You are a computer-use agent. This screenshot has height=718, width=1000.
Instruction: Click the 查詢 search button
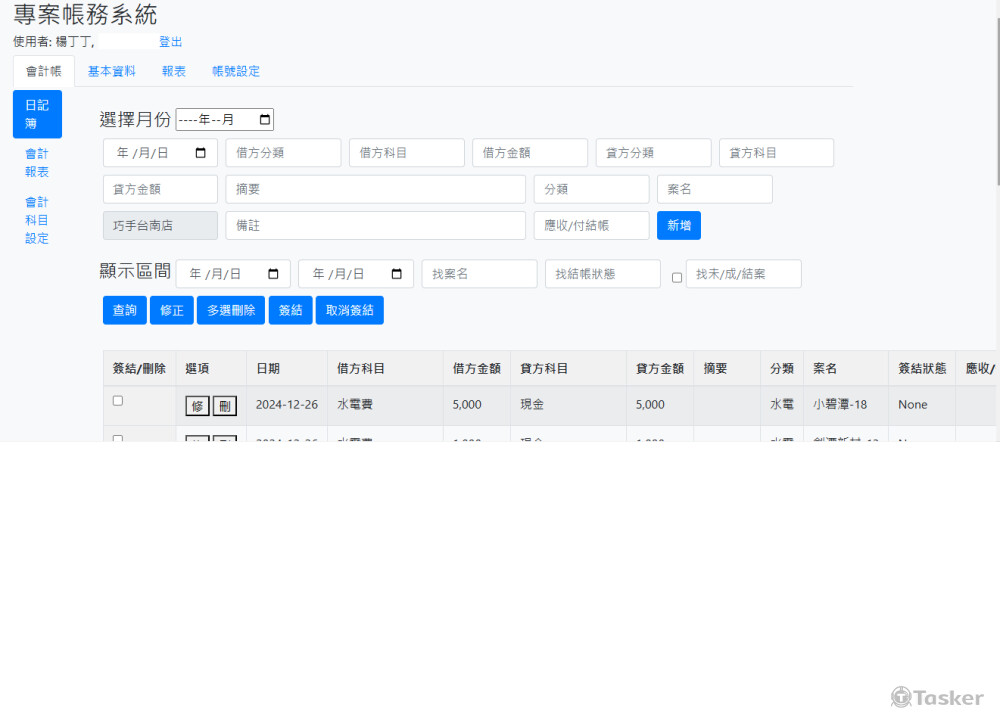(x=124, y=310)
